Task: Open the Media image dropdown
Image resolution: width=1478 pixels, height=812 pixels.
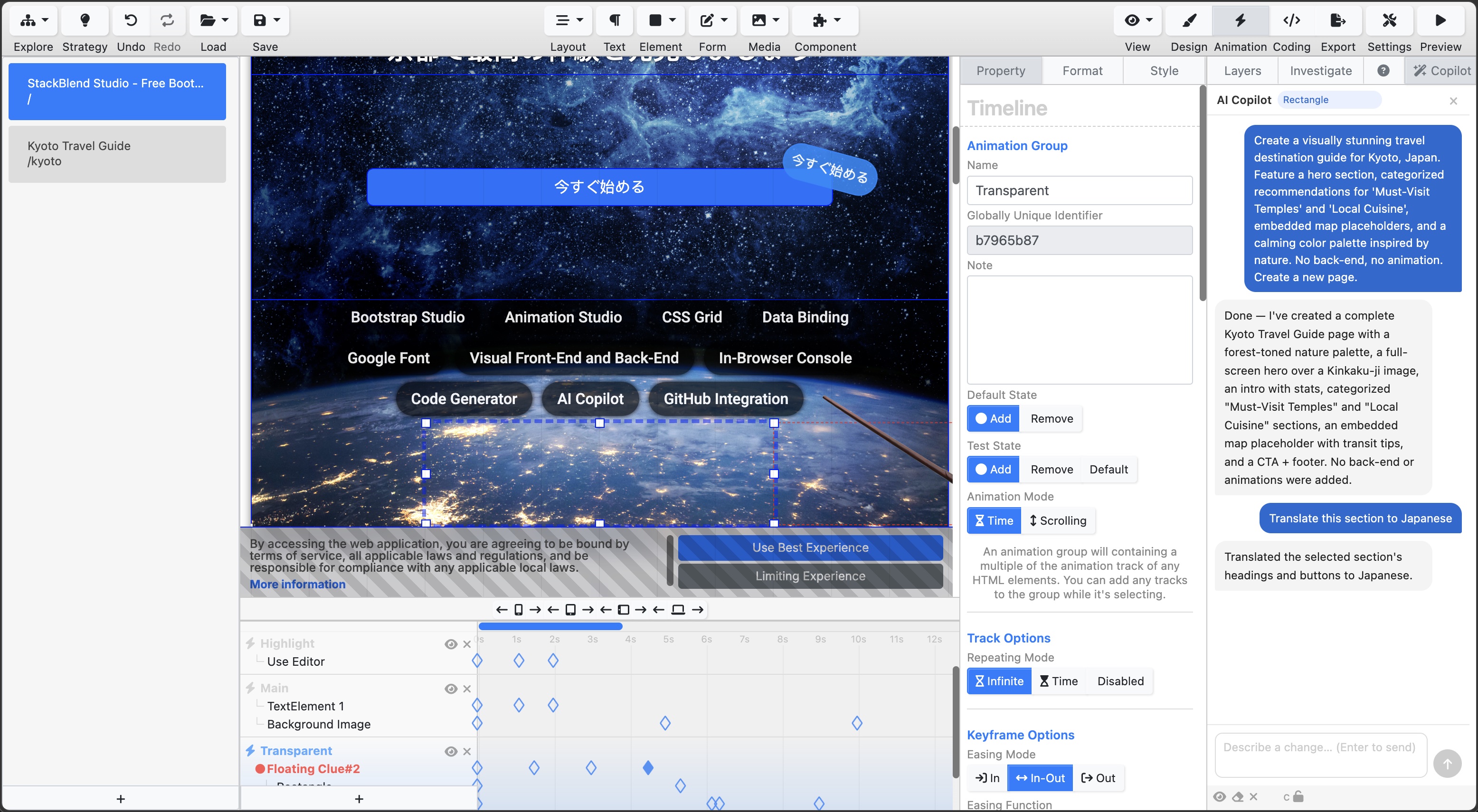Action: [x=764, y=21]
